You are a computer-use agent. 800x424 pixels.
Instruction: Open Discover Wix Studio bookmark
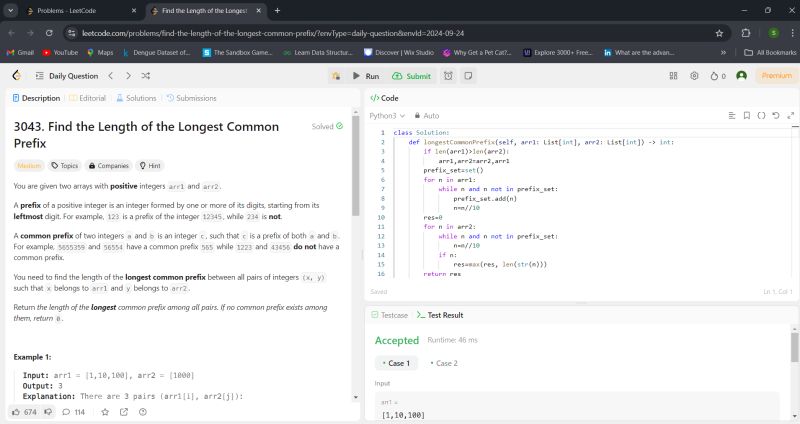tap(399, 53)
